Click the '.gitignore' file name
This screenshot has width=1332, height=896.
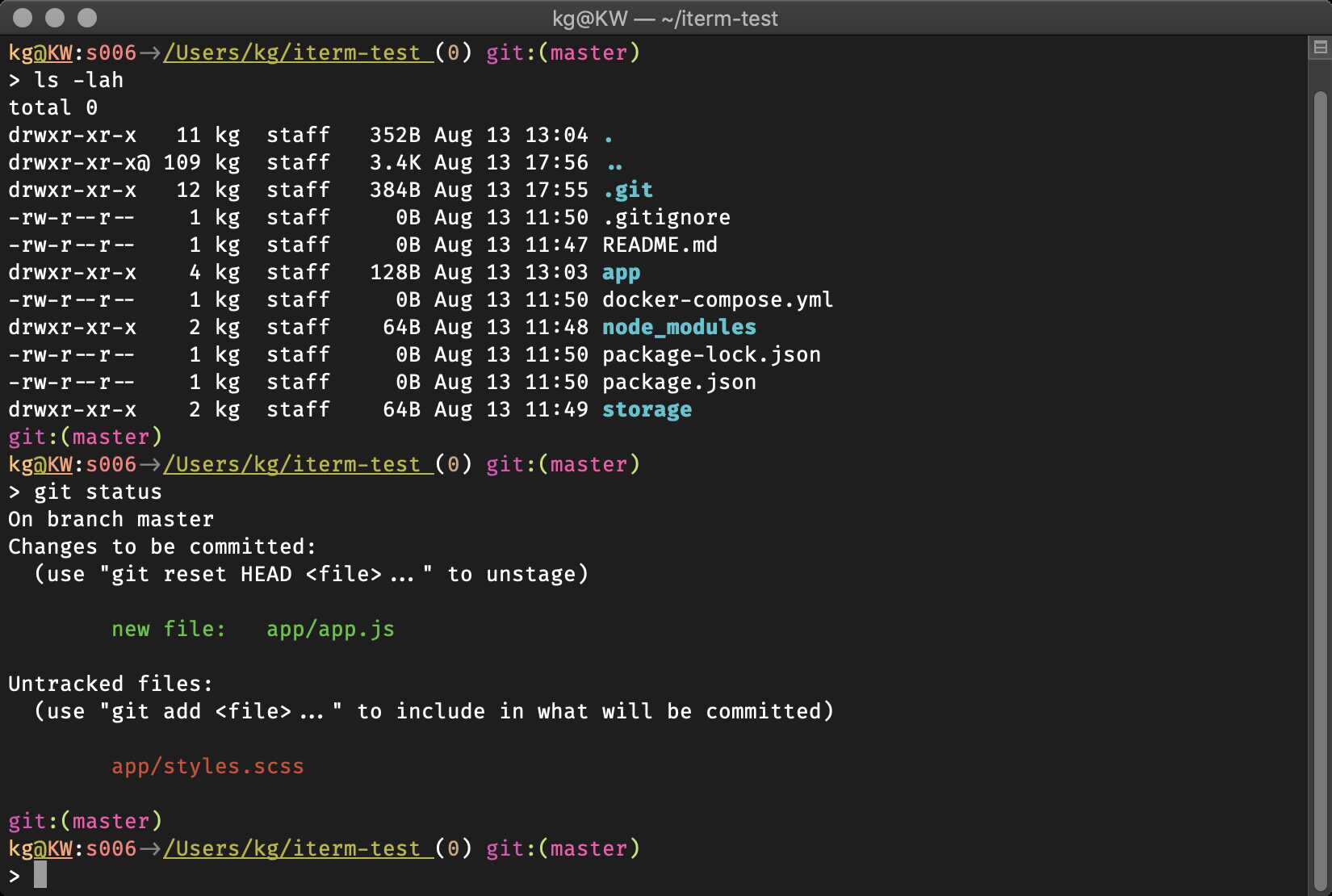coord(667,217)
